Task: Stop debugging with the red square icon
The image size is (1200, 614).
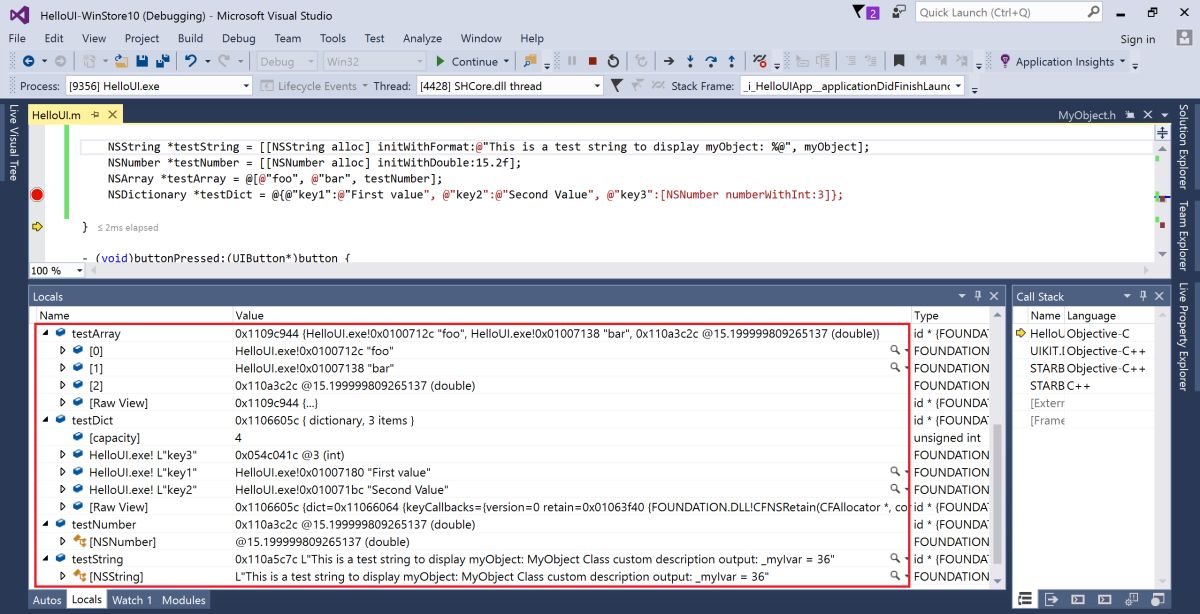Action: coord(593,62)
